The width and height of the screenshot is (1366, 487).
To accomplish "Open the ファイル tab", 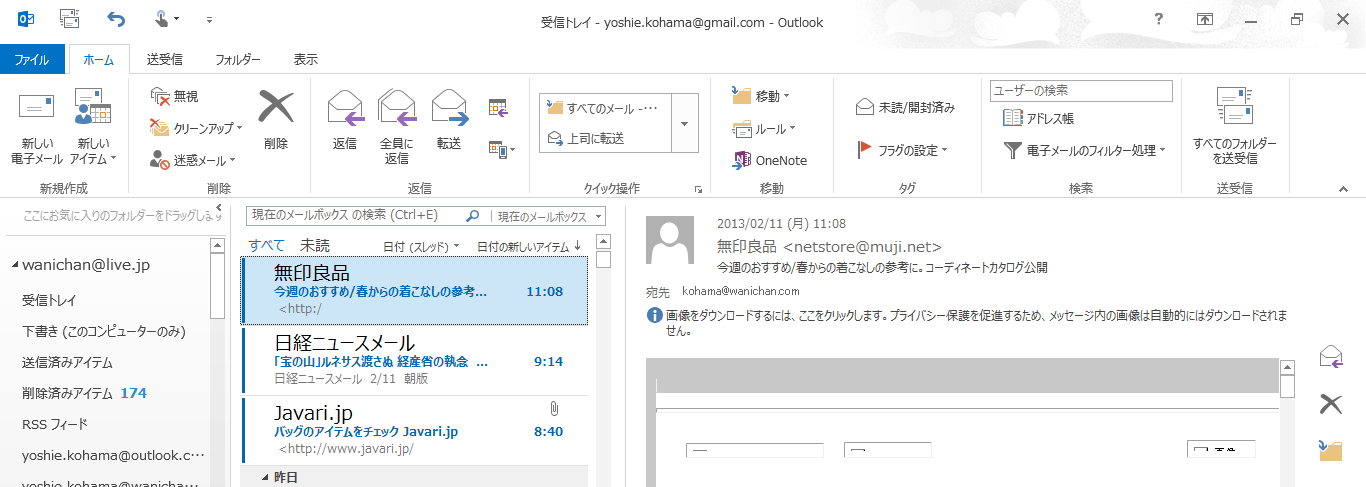I will point(32,59).
